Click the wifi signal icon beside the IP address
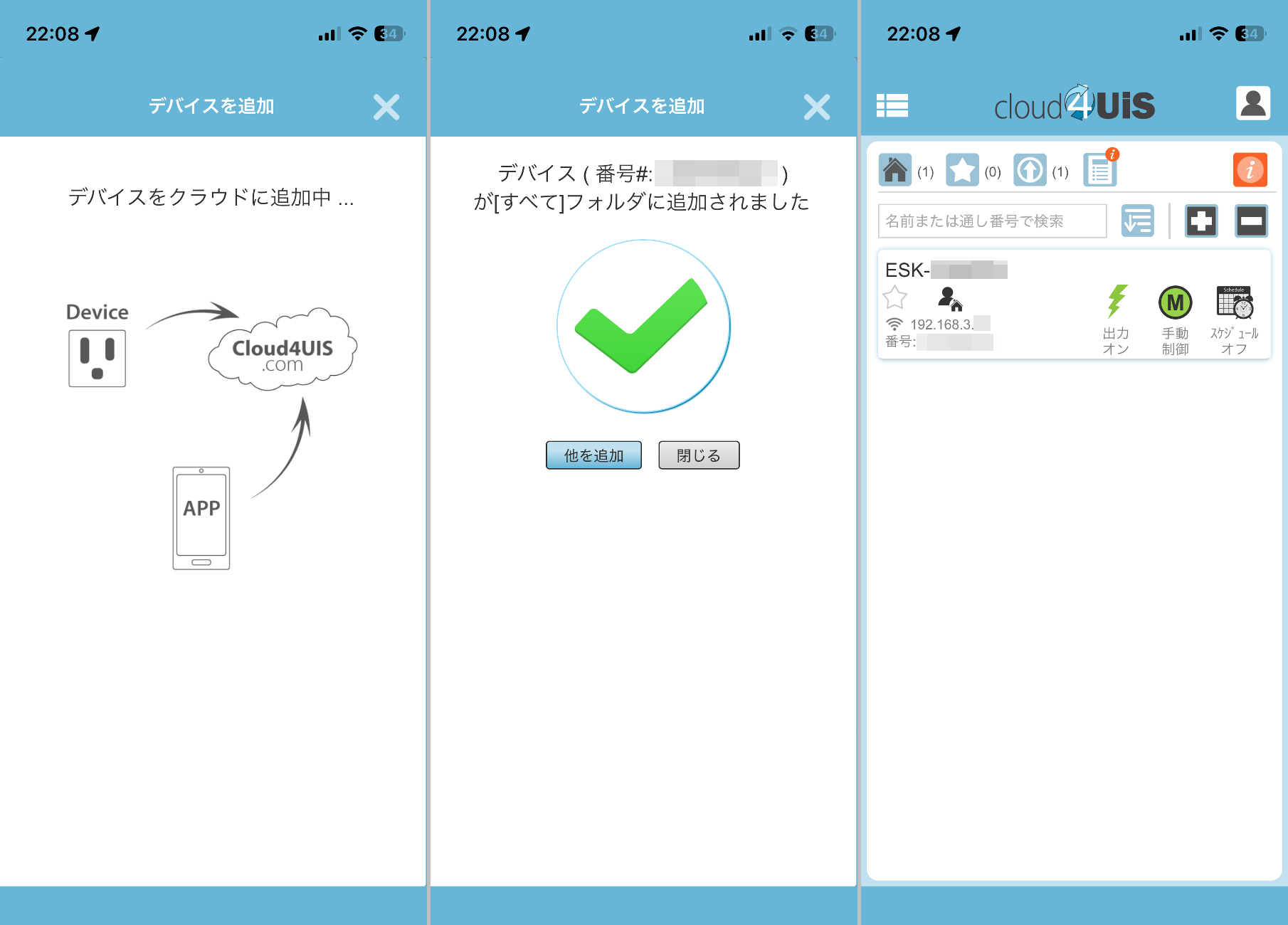This screenshot has width=1288, height=925. 894,324
